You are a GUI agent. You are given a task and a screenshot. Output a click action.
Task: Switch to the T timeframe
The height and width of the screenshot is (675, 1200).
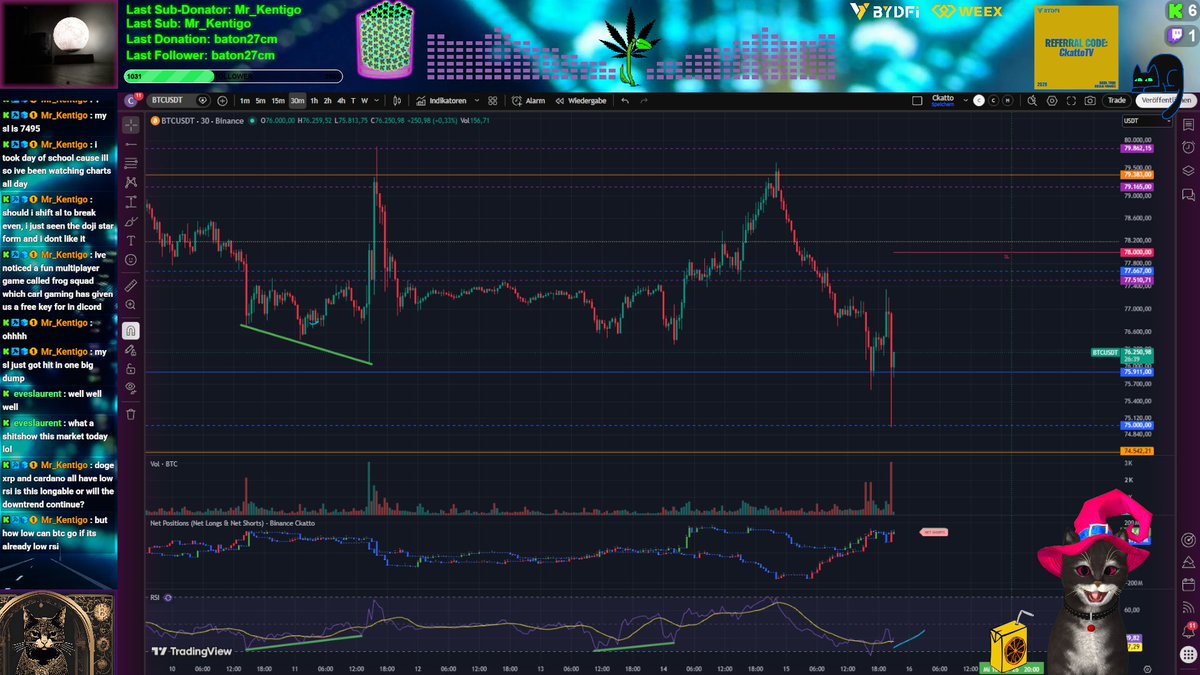pyautogui.click(x=353, y=100)
